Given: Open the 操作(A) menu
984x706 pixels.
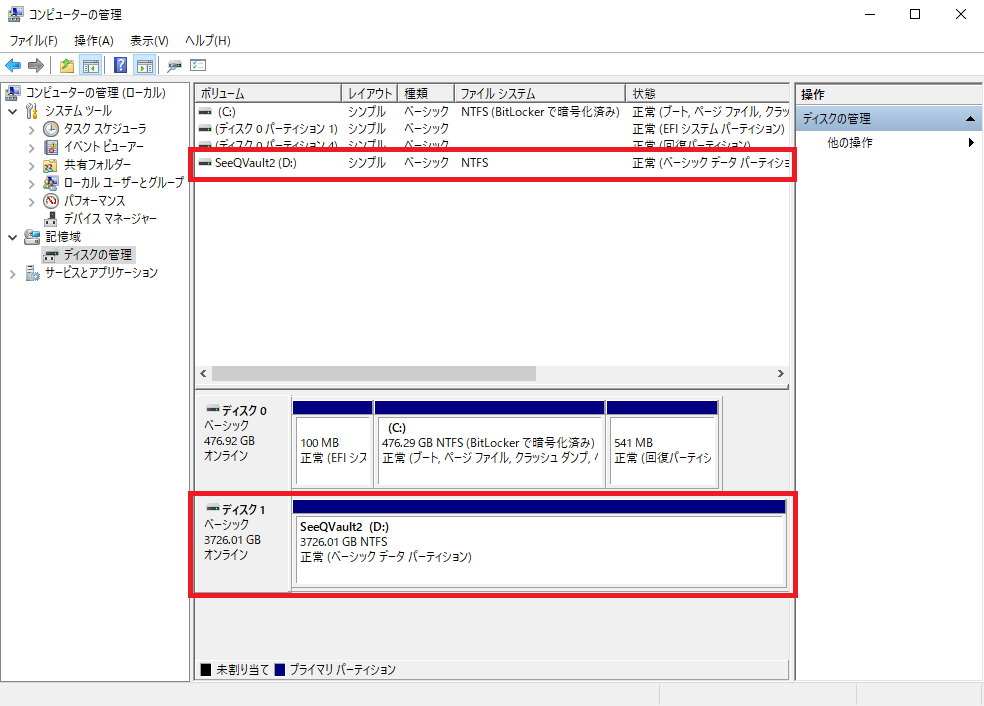Looking at the screenshot, I should 94,40.
